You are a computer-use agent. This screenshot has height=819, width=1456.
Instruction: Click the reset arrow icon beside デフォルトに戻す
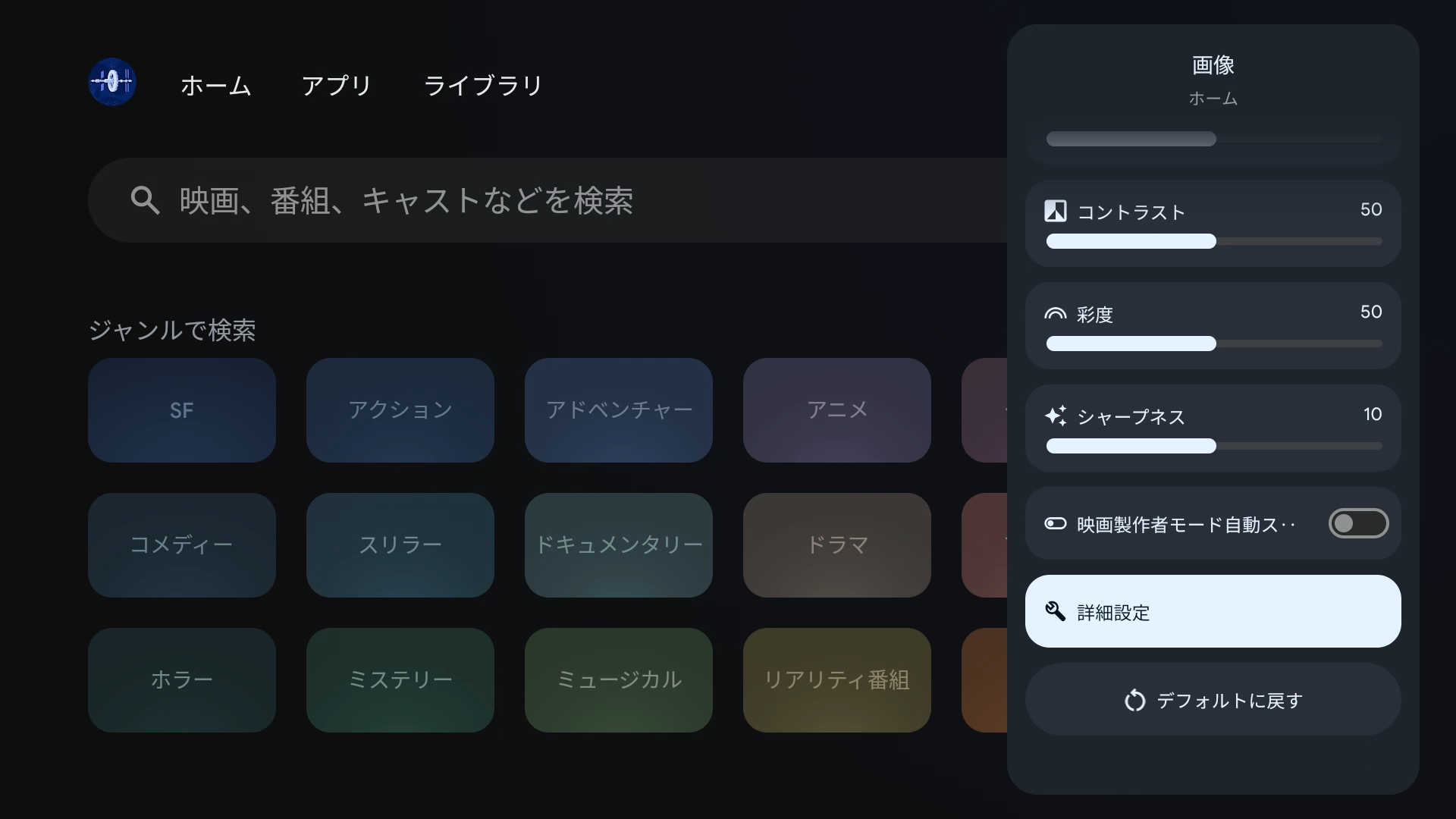(x=1135, y=700)
